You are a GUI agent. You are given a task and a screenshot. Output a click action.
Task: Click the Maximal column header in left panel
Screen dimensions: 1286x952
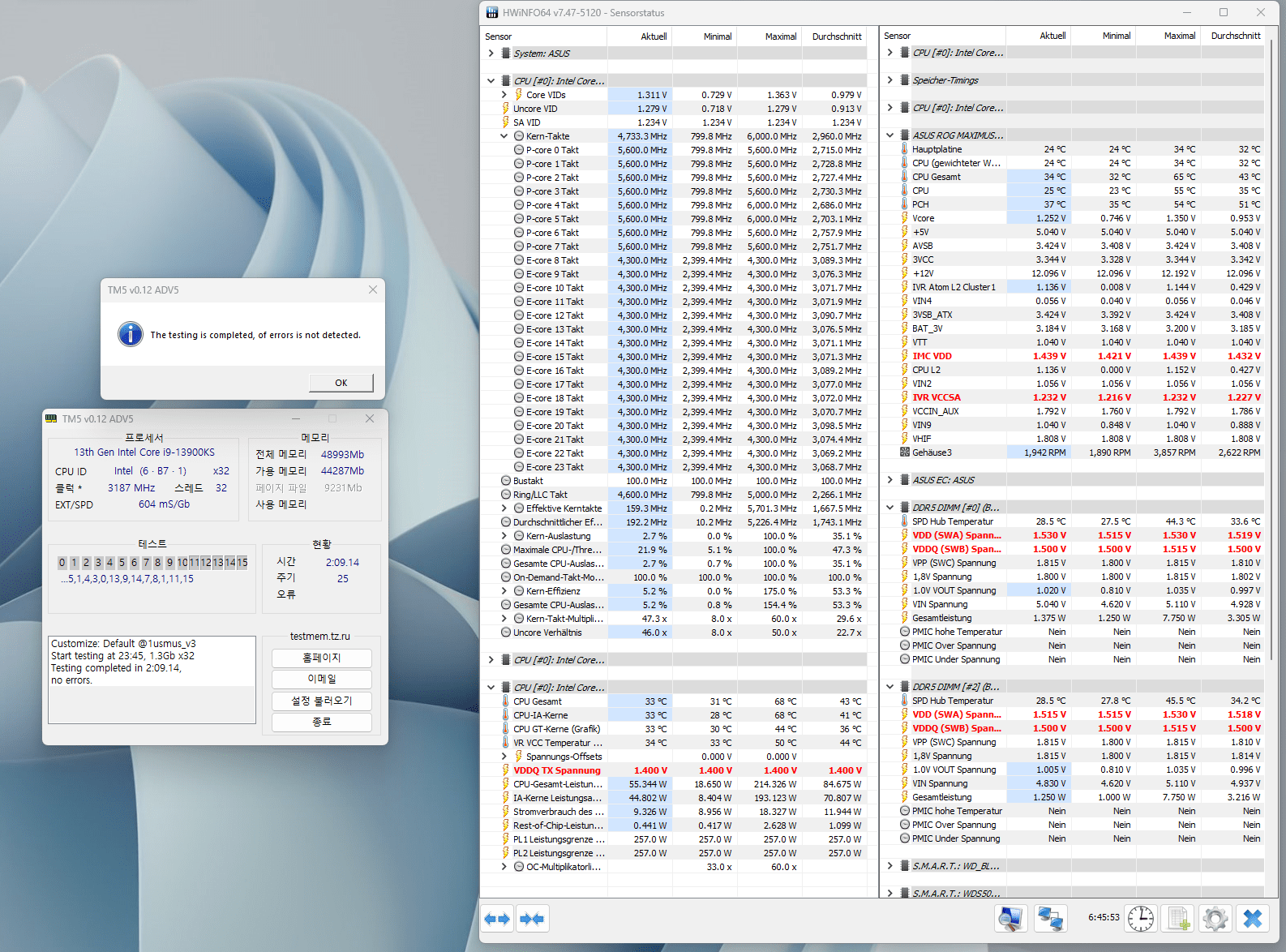780,36
